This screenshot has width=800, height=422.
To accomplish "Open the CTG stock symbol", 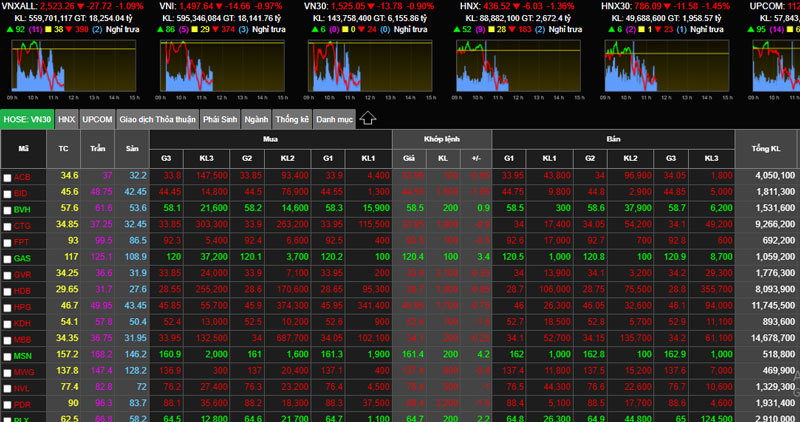I will point(22,225).
